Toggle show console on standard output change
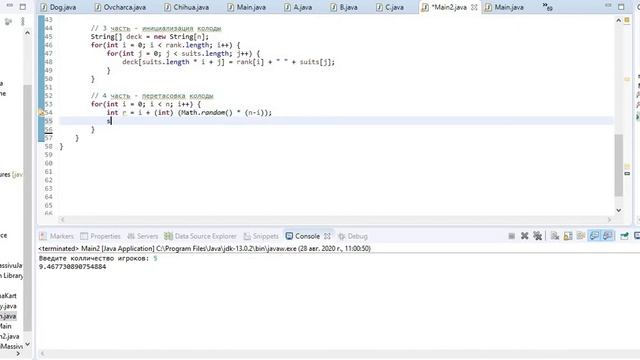 click(x=594, y=236)
